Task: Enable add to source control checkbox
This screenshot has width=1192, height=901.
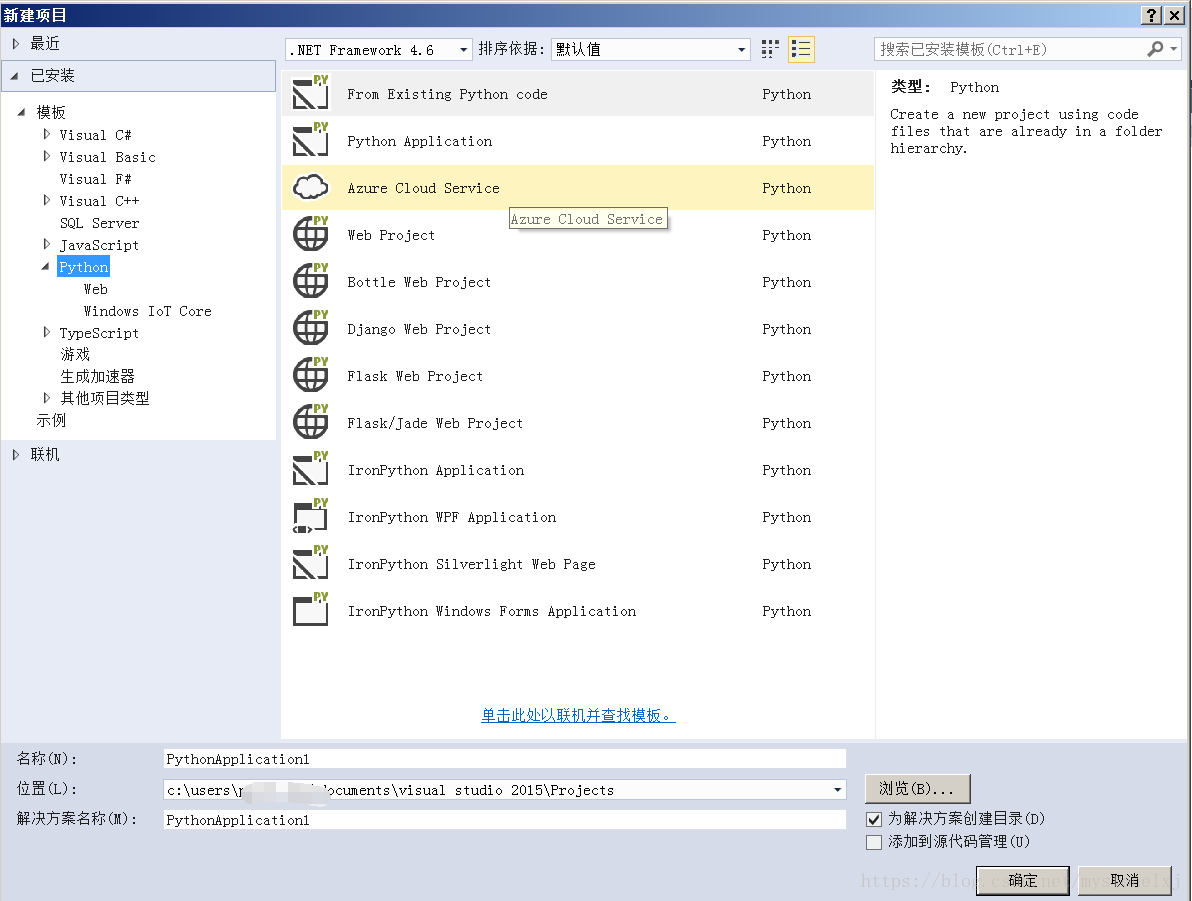Action: [x=874, y=842]
